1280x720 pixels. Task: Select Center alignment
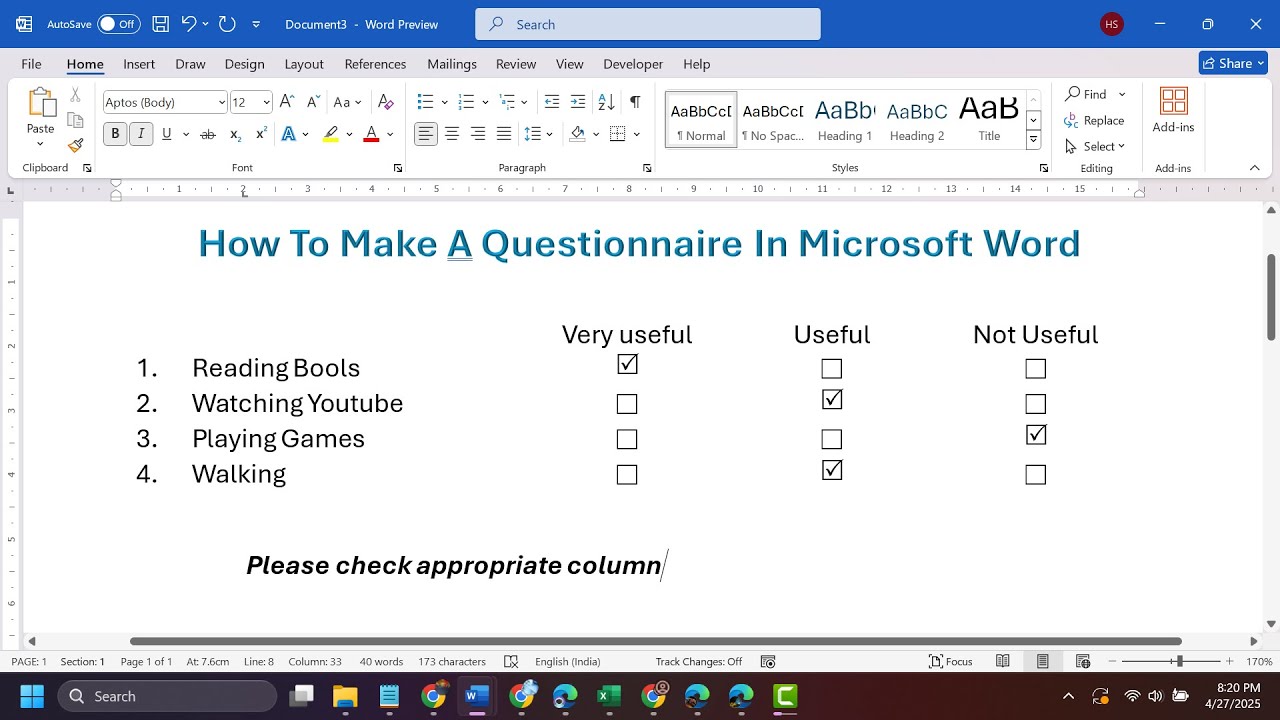(x=452, y=134)
